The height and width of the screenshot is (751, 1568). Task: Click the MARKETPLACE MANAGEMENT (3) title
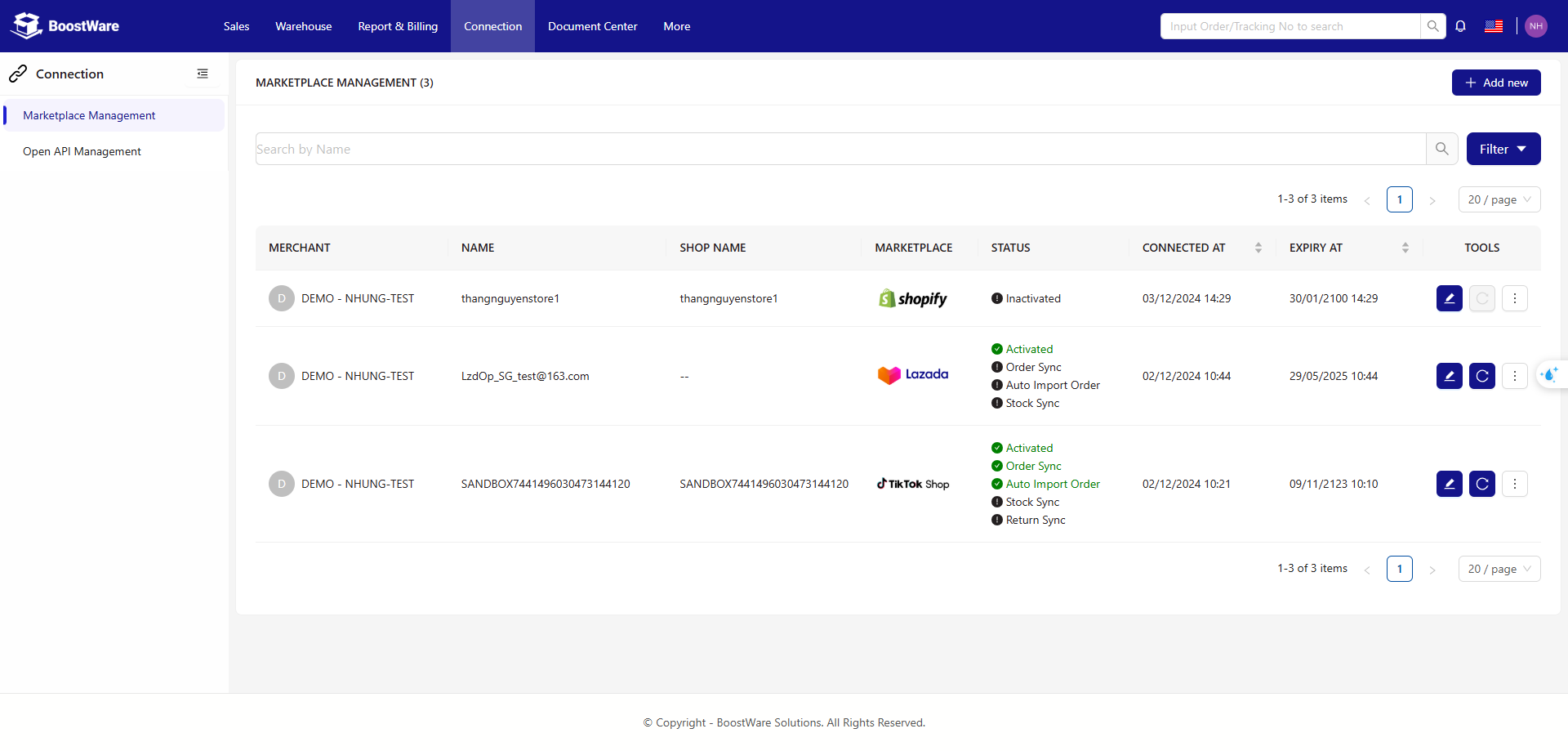345,83
